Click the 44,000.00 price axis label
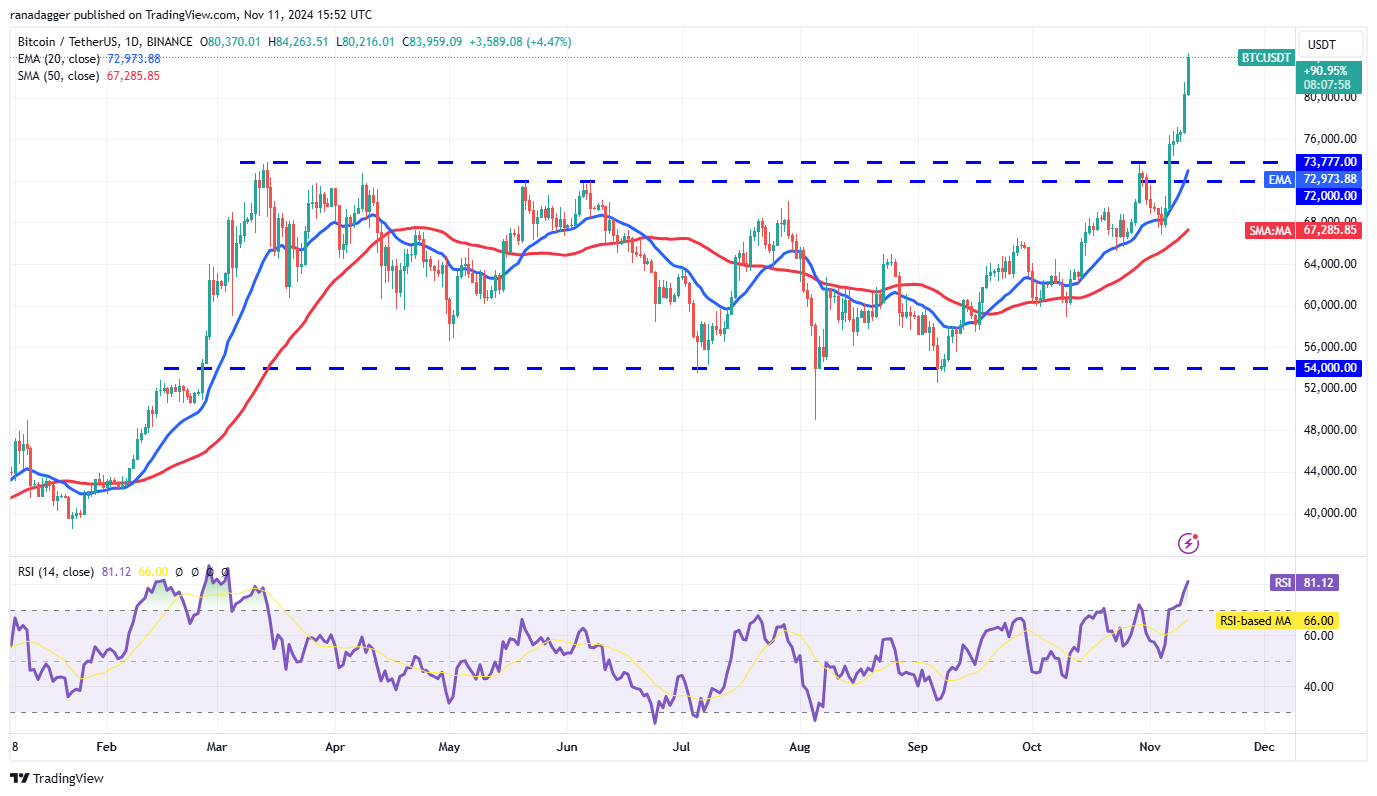Viewport: 1377px width, 796px height. [x=1331, y=471]
